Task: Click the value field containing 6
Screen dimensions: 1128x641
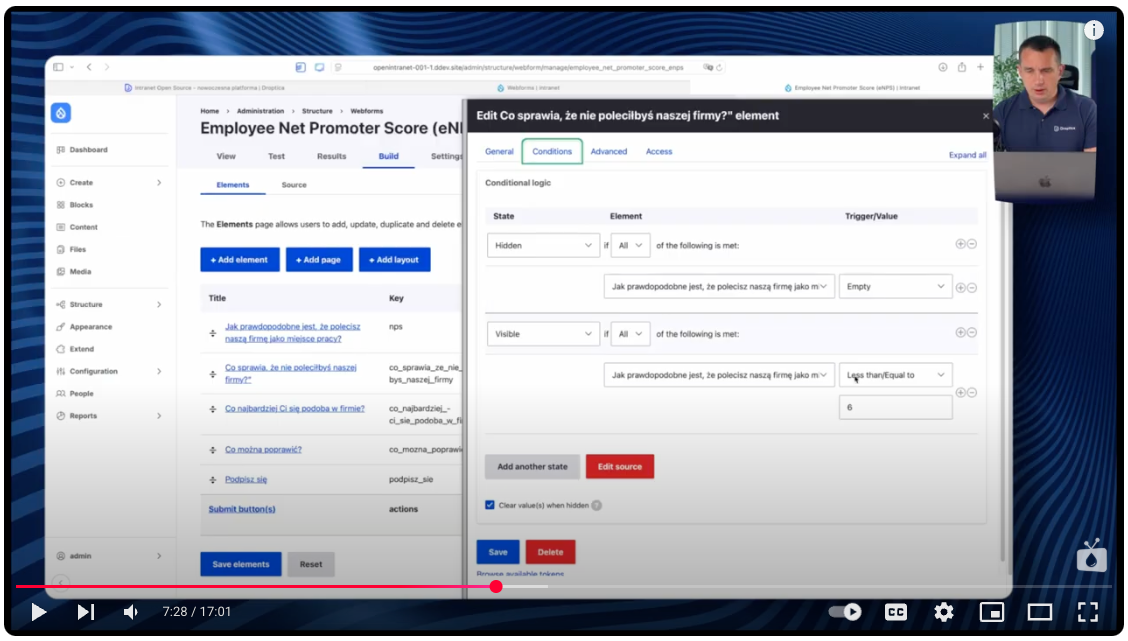Action: 896,407
